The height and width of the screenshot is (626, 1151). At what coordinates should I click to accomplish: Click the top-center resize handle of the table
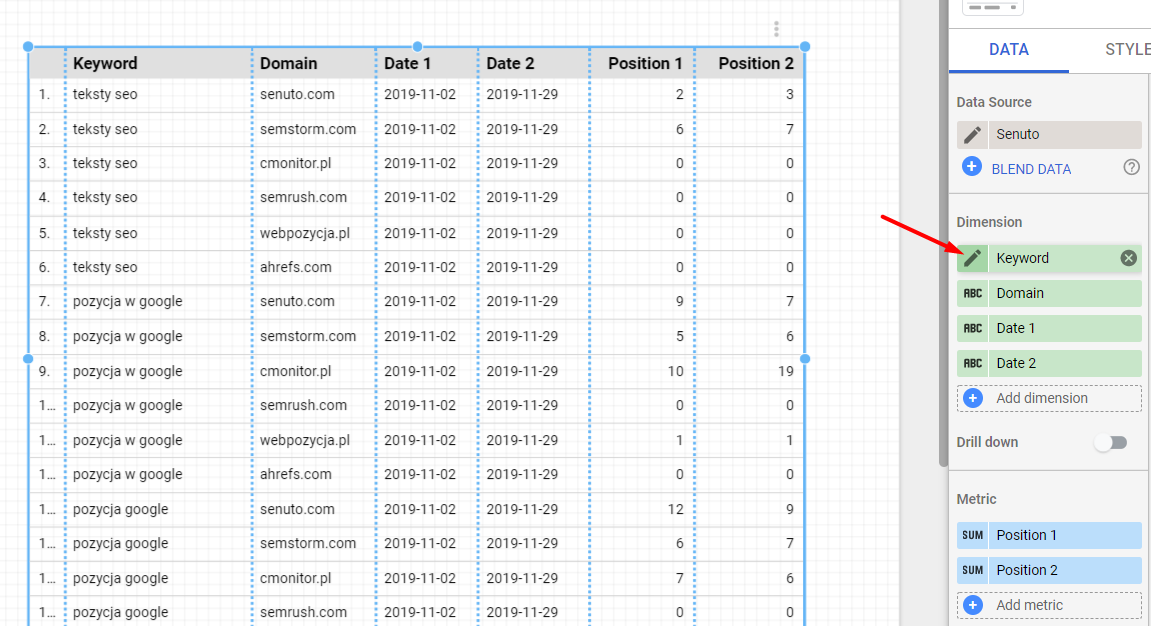click(417, 46)
